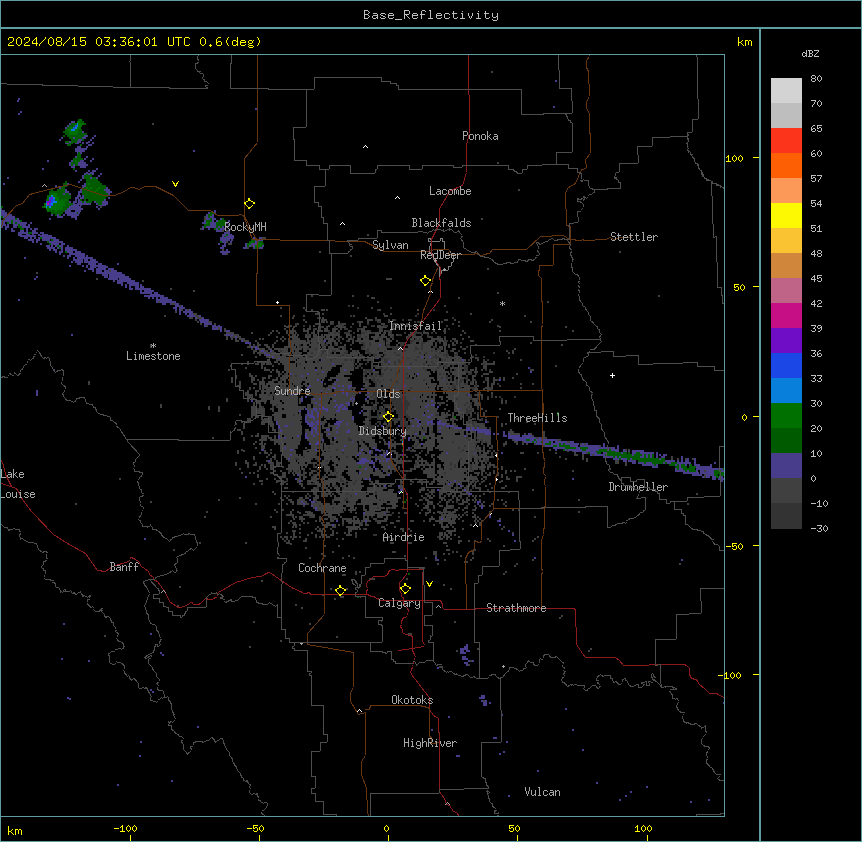Screen dimensions: 862x842
Task: Click the Cochrane town label
Action: pos(322,568)
